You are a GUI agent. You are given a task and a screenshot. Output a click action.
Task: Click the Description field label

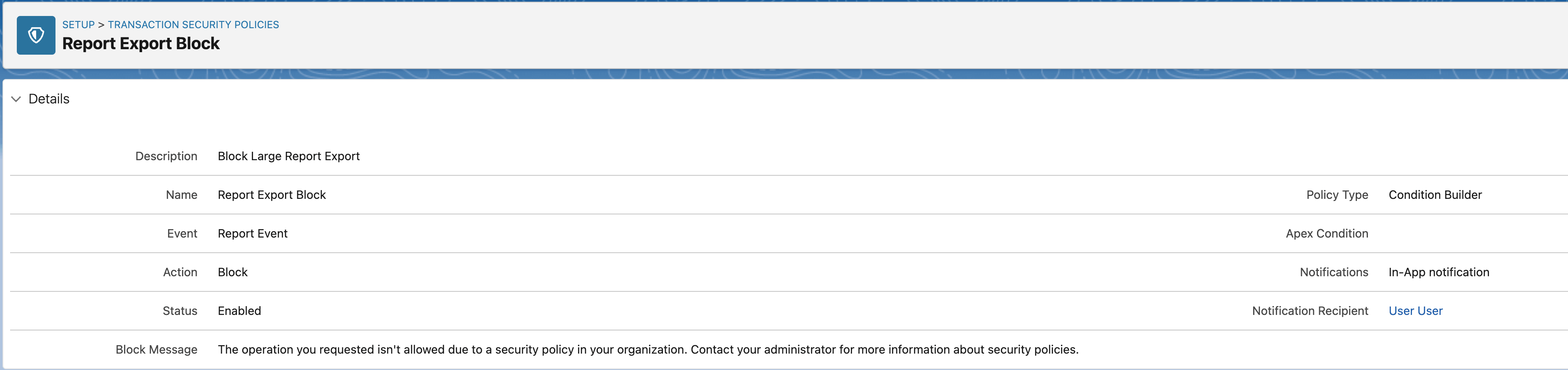click(x=166, y=156)
